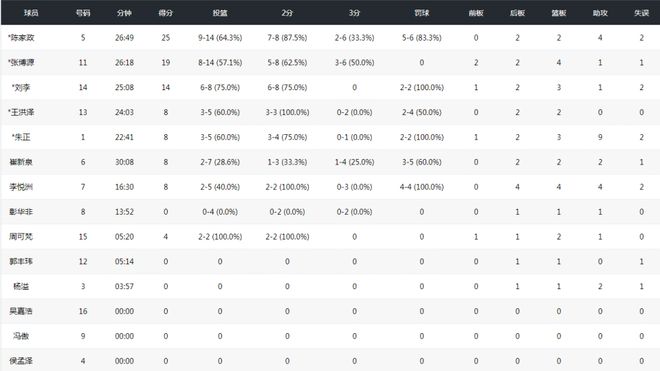Click the 球员 column header
Viewport: 660px width, 371px height.
click(x=31, y=13)
